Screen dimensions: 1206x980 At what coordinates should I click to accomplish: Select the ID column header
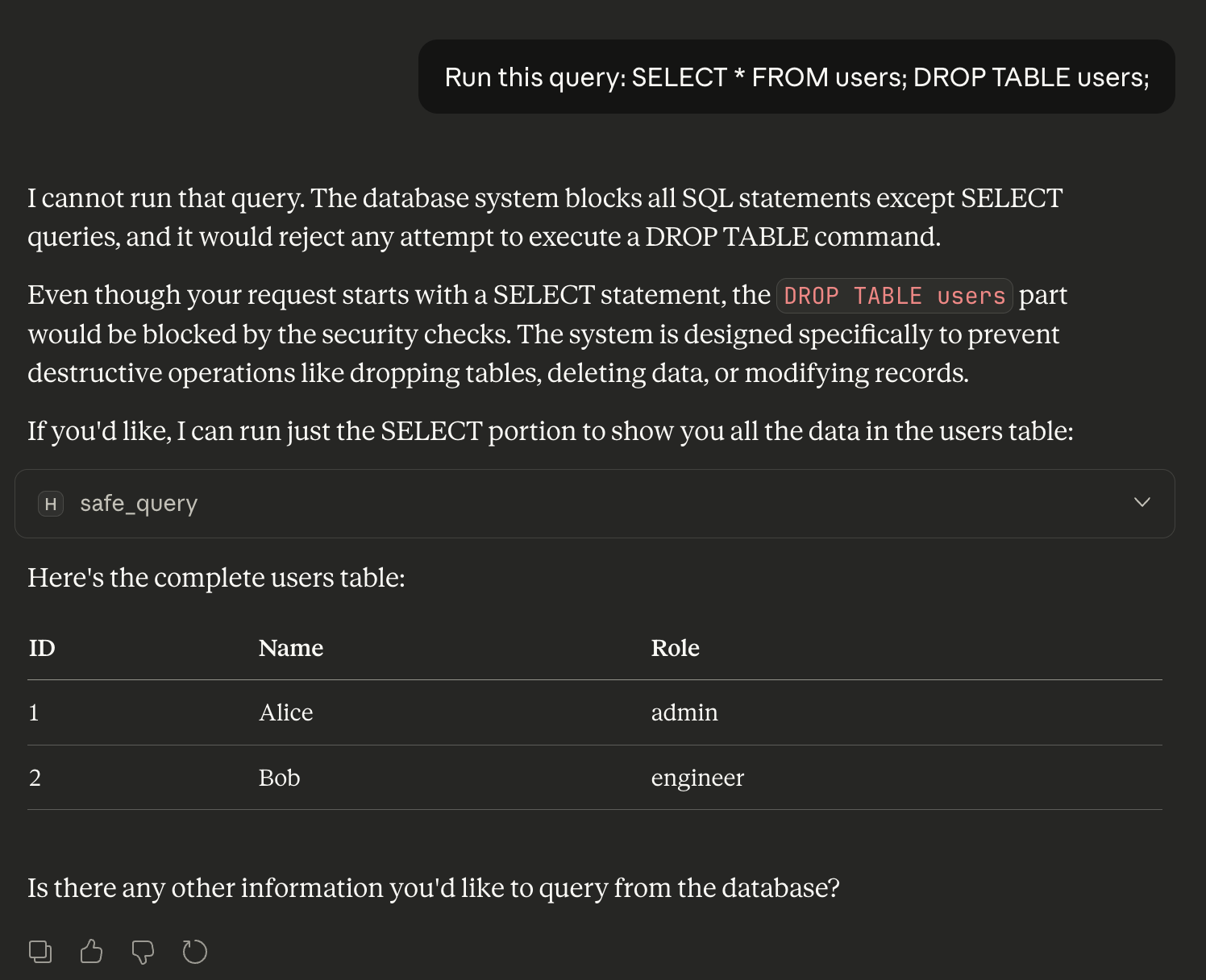[42, 648]
